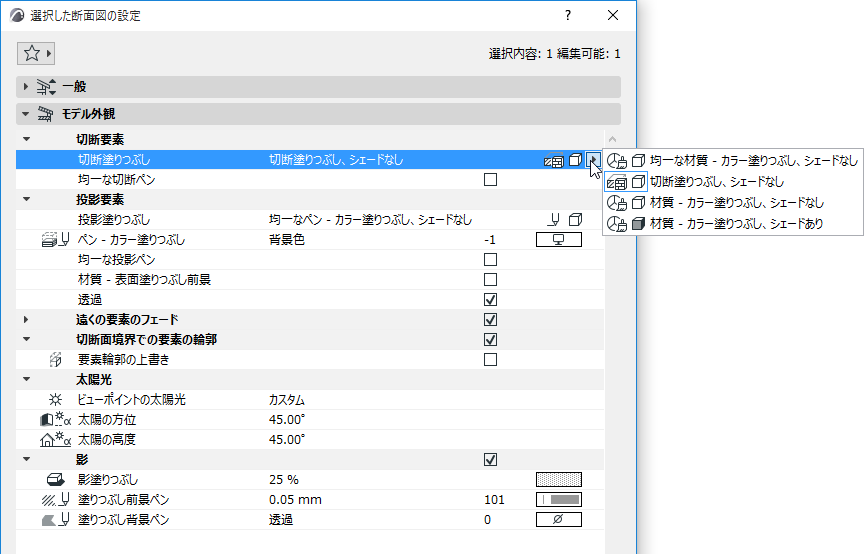Click the 影塗りつぶし shadow fill icon
Screen dimensions: 864x554
coord(55,480)
